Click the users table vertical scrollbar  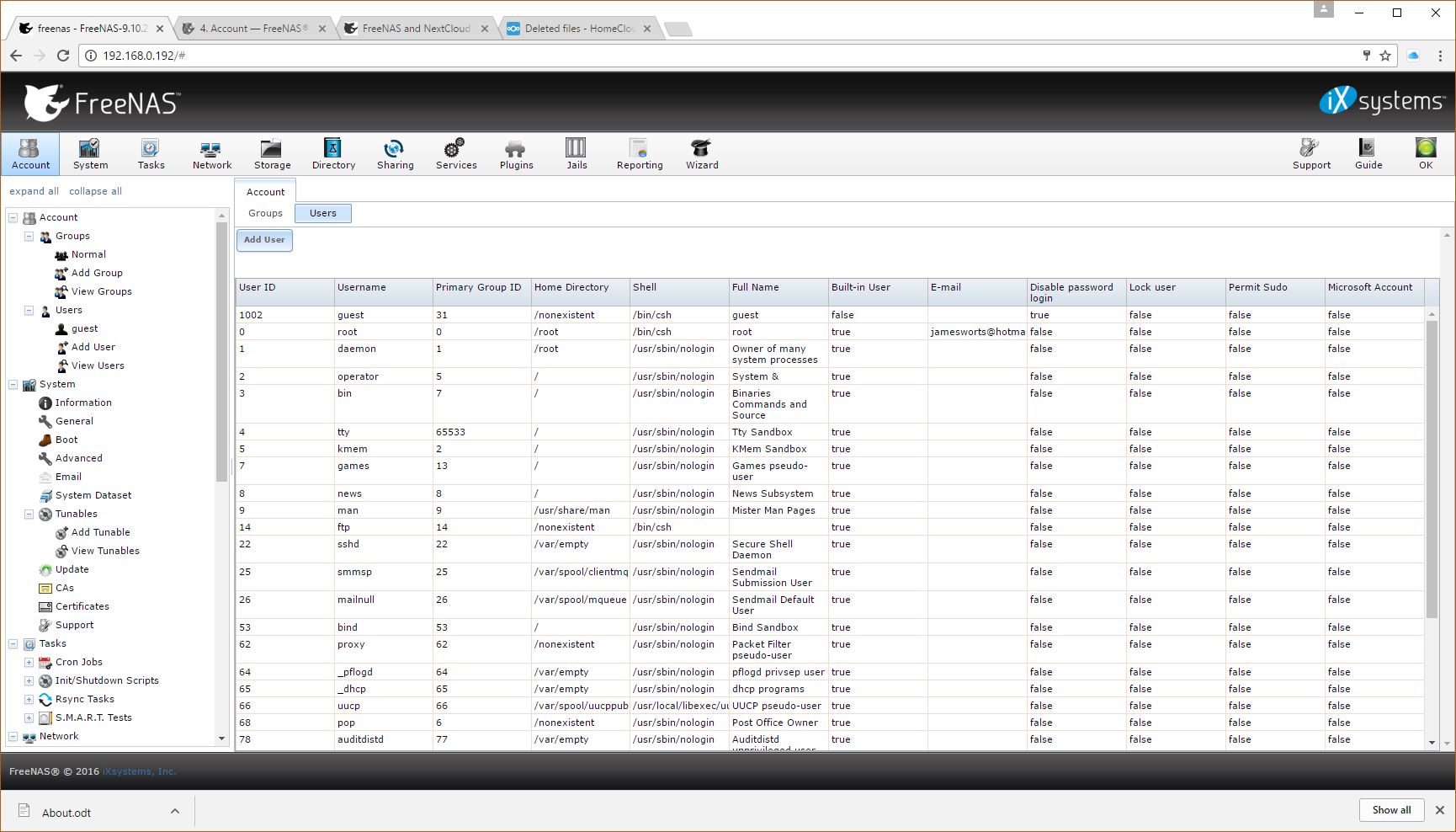[x=1432, y=468]
